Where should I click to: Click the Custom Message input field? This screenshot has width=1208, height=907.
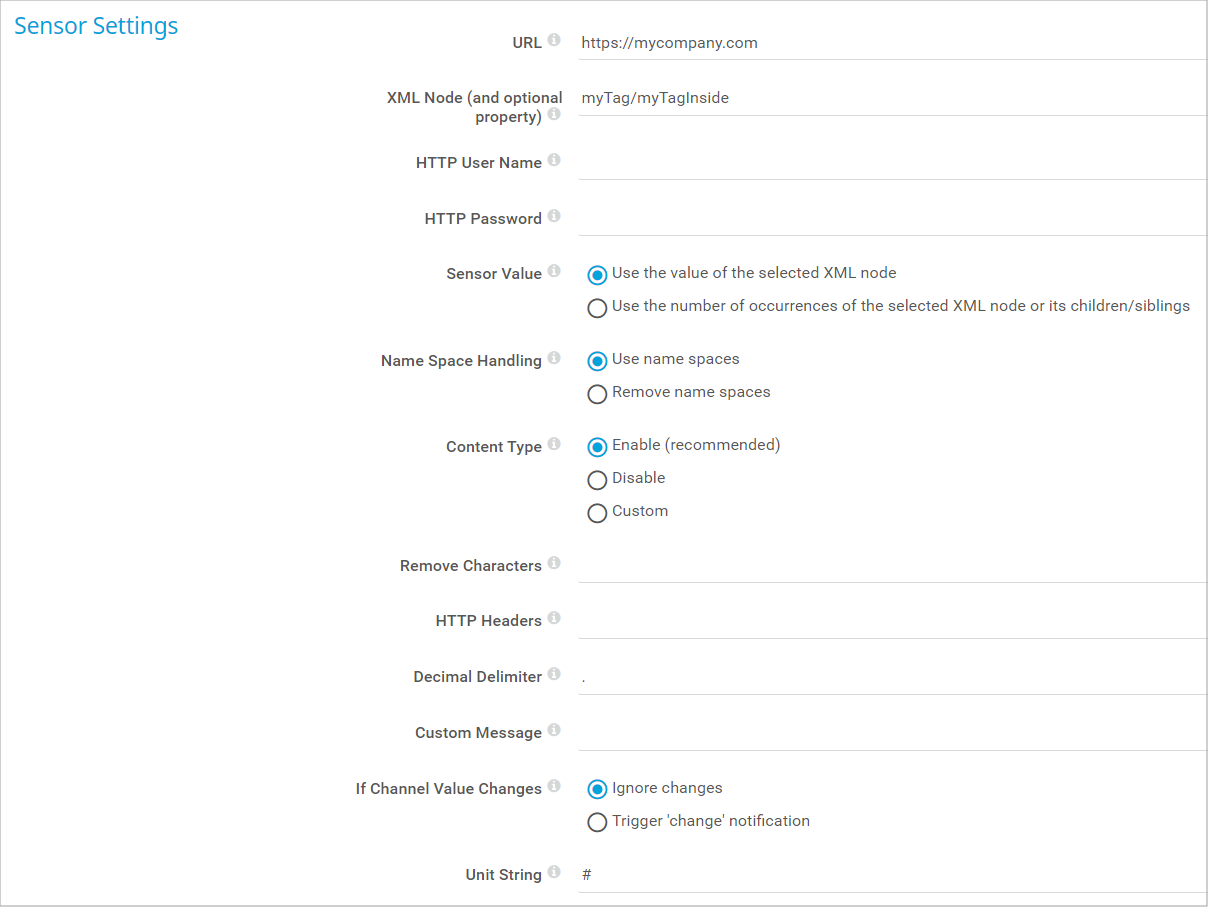890,733
